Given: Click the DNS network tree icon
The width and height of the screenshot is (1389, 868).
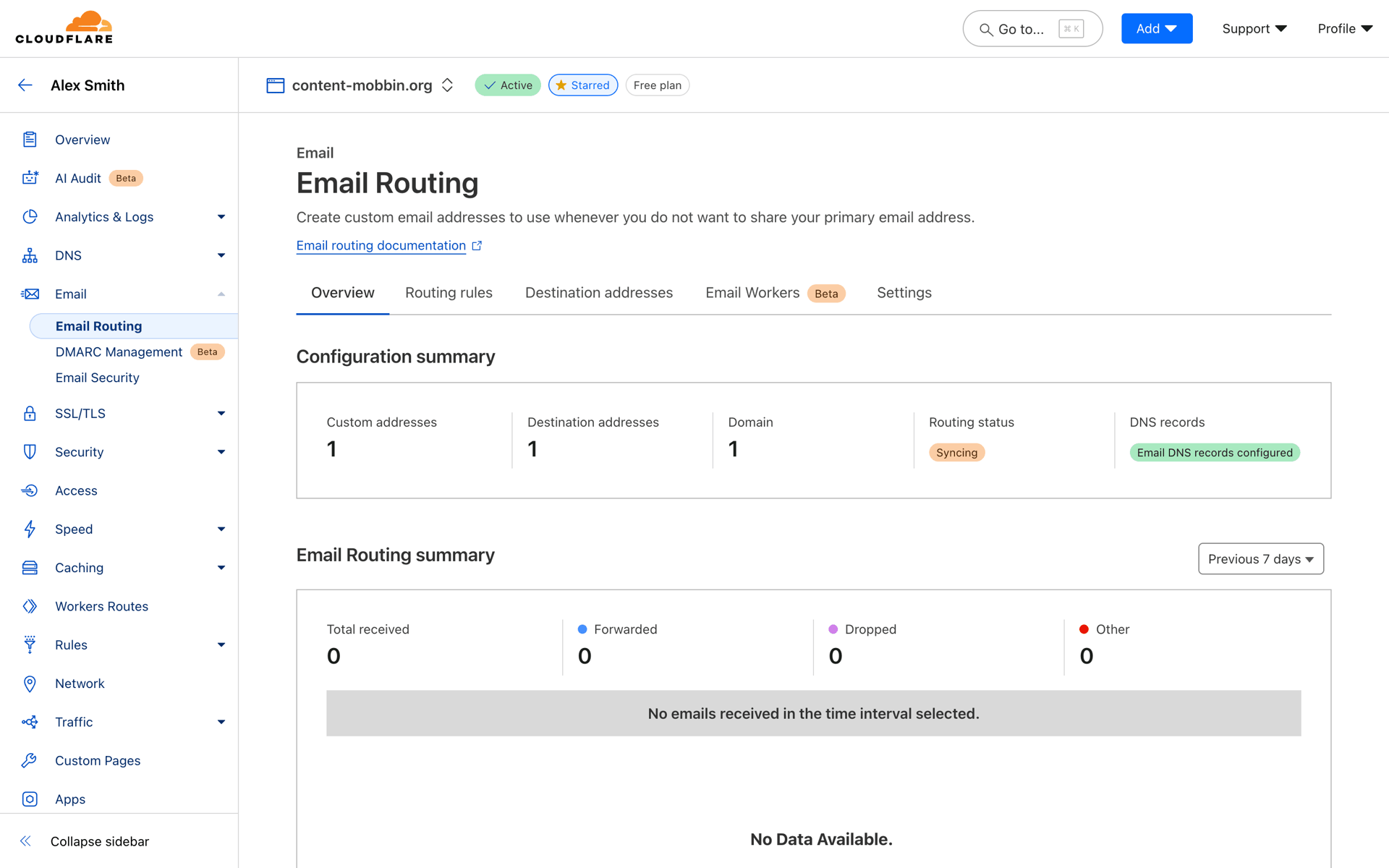Looking at the screenshot, I should point(30,255).
